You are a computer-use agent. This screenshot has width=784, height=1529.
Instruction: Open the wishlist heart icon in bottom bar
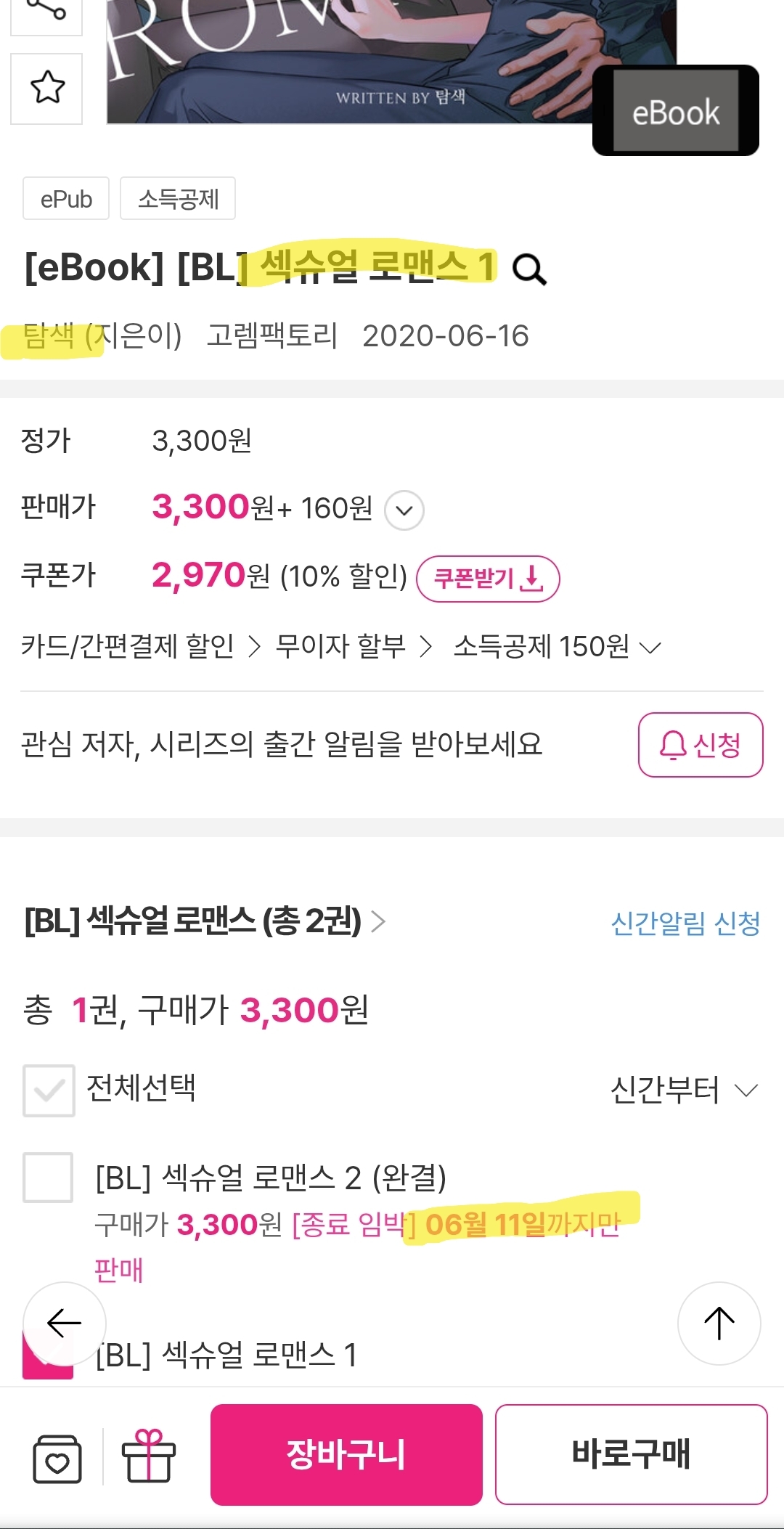click(57, 1458)
